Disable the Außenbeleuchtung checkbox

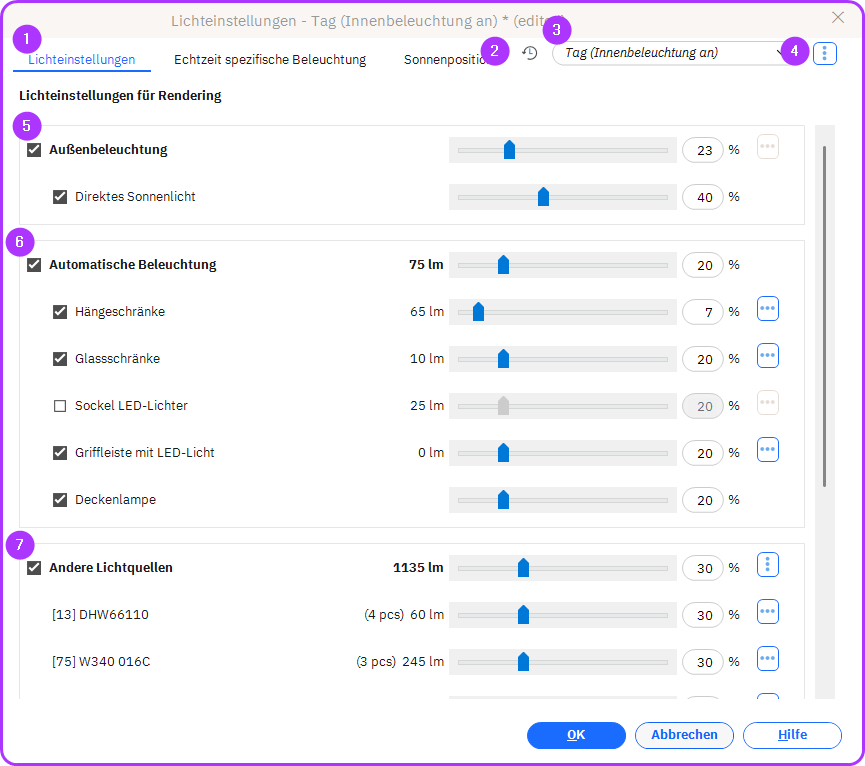point(34,150)
